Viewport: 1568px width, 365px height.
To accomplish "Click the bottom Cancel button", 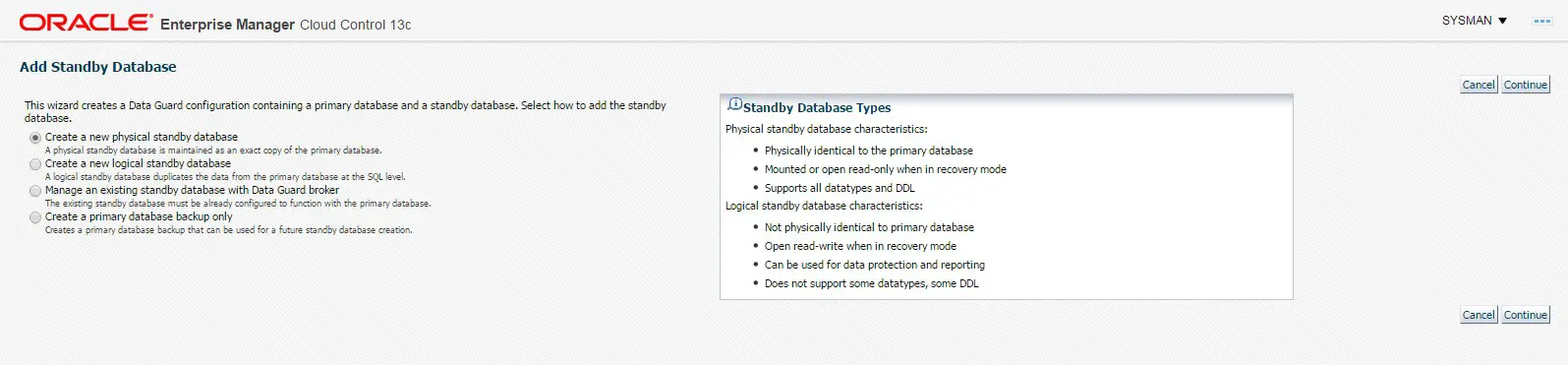I will click(x=1479, y=315).
